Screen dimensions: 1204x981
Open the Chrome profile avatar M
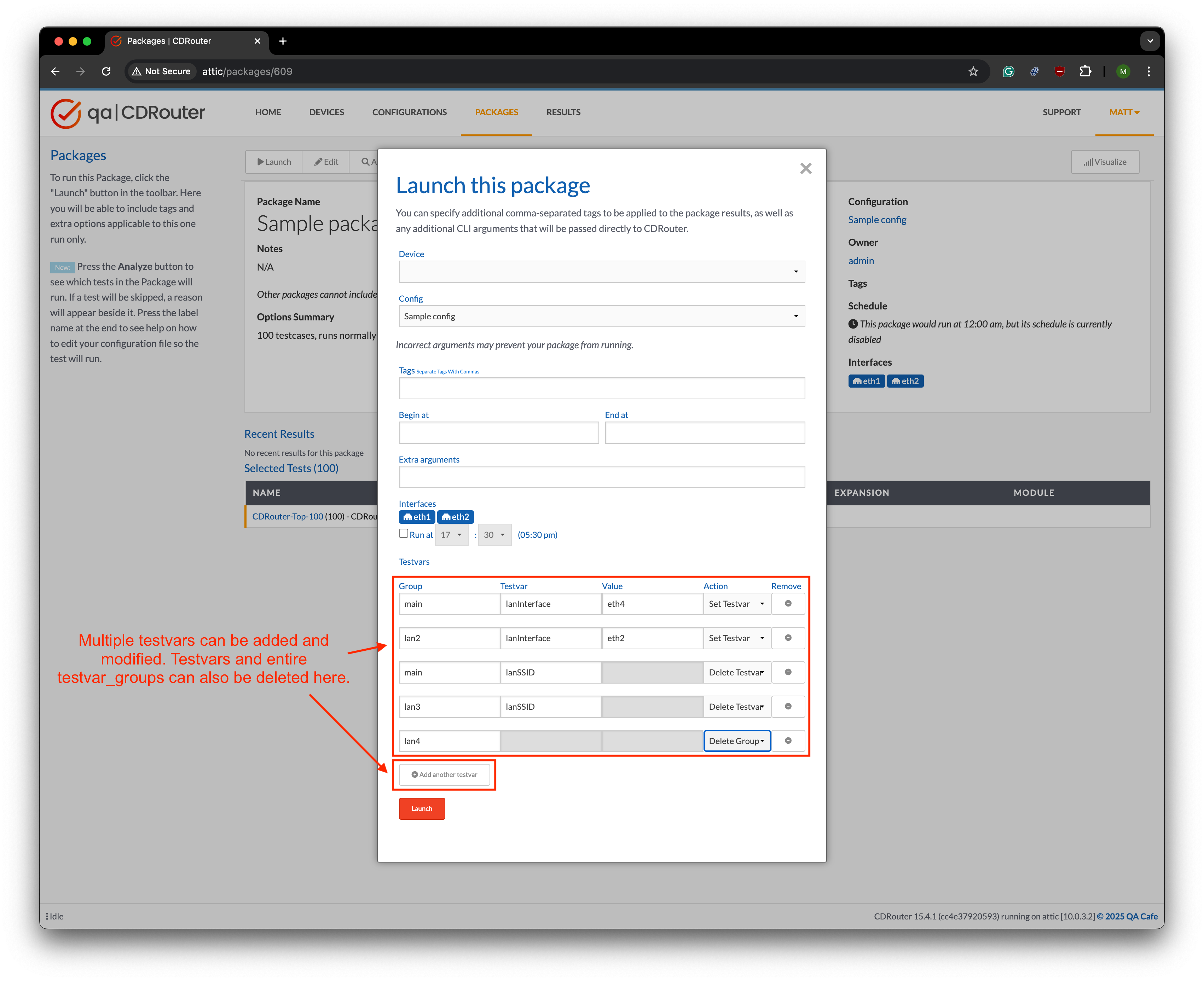point(1123,71)
